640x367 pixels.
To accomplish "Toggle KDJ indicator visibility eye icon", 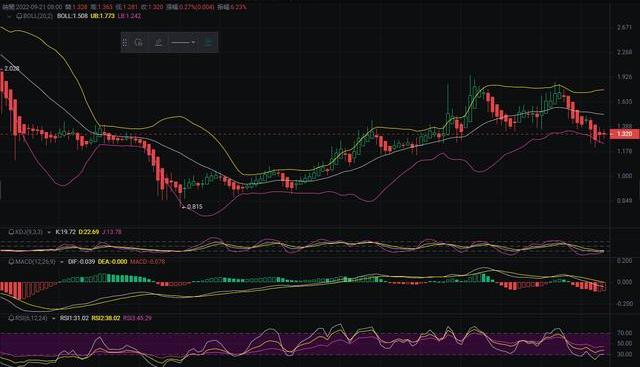I will point(11,232).
